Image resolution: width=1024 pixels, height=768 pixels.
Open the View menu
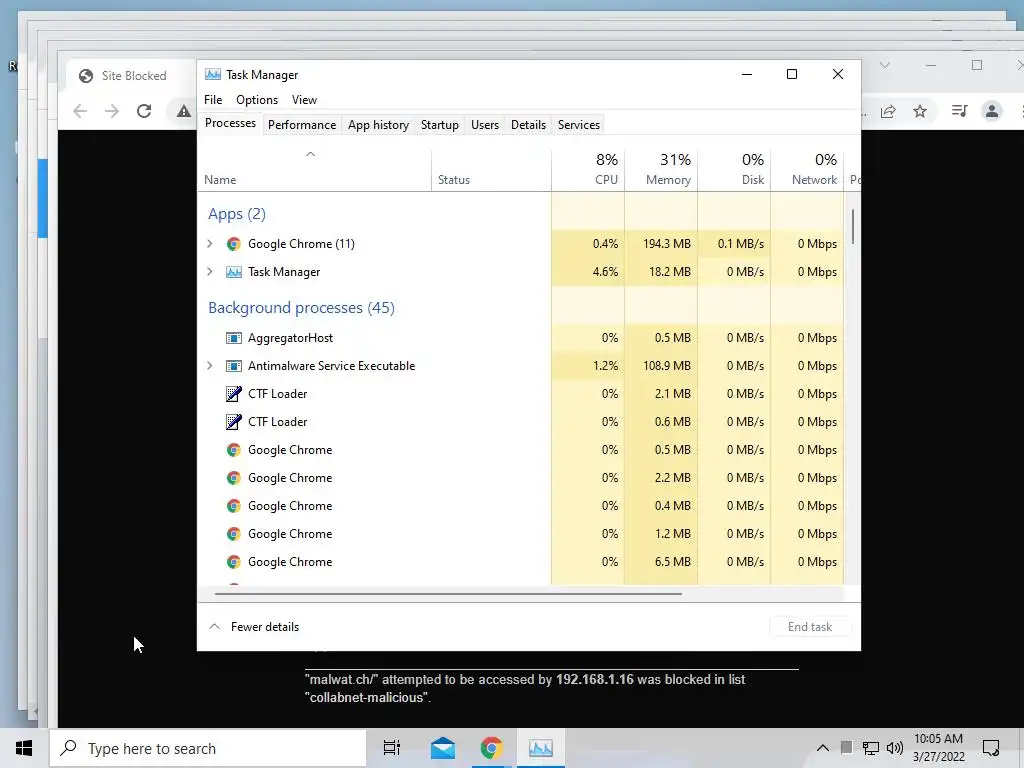tap(304, 100)
